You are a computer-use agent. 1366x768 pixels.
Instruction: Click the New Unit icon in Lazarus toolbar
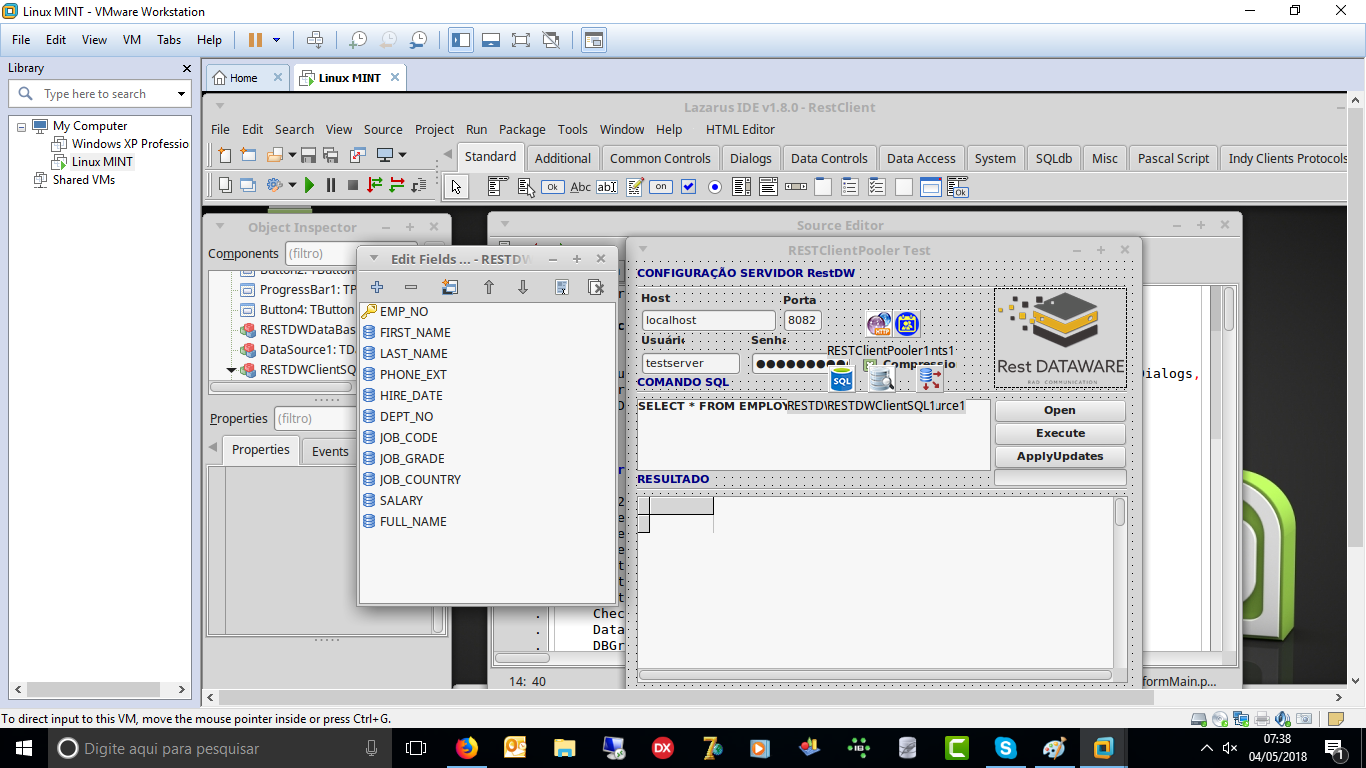click(225, 155)
